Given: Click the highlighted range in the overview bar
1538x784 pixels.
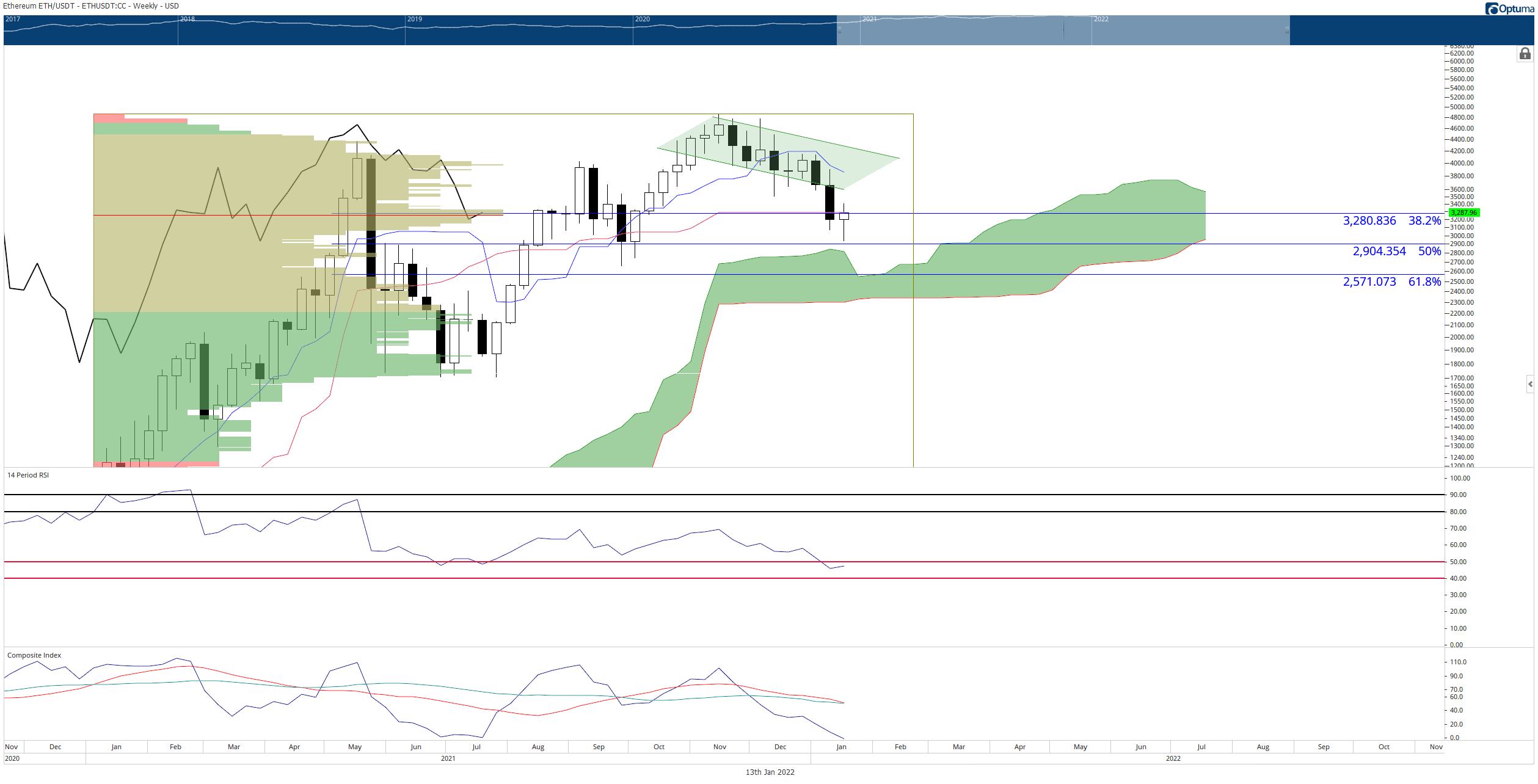Looking at the screenshot, I should tap(1063, 30).
